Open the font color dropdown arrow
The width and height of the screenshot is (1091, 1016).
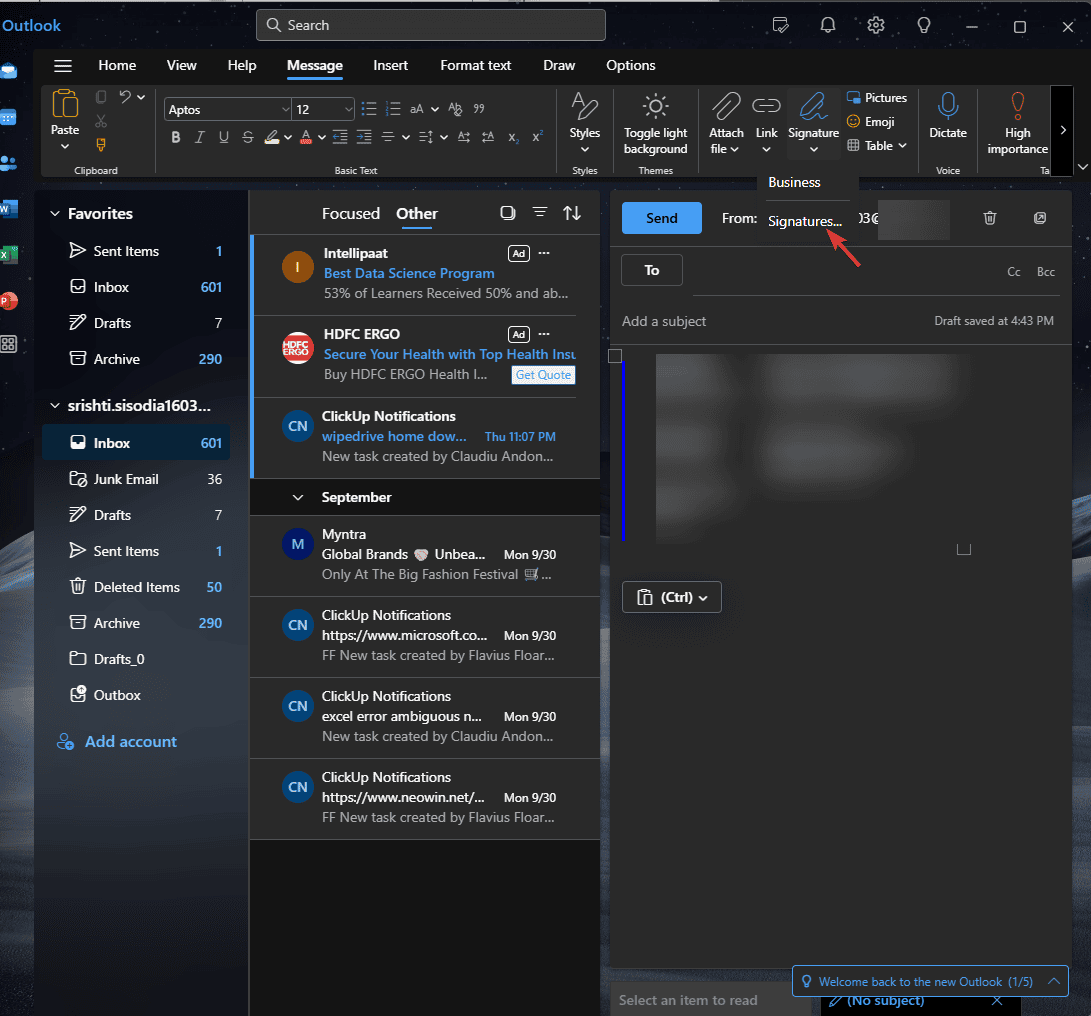pos(321,138)
